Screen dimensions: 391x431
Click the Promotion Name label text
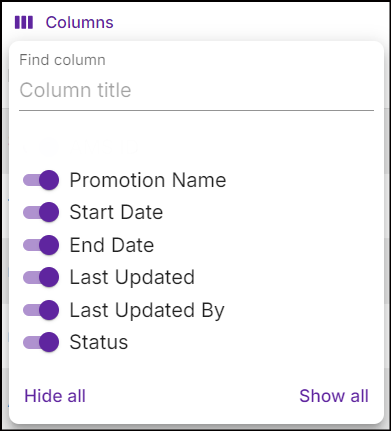148,180
